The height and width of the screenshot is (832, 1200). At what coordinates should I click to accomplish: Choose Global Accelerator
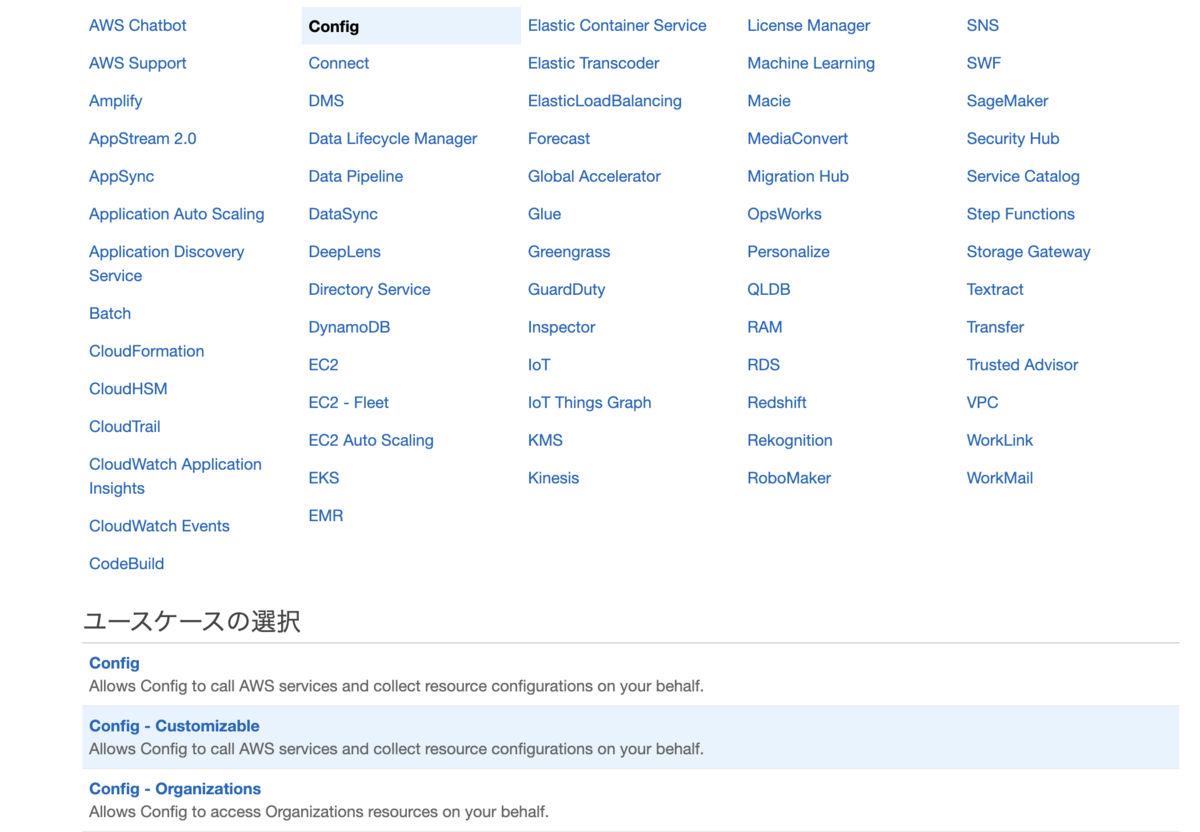(x=594, y=176)
